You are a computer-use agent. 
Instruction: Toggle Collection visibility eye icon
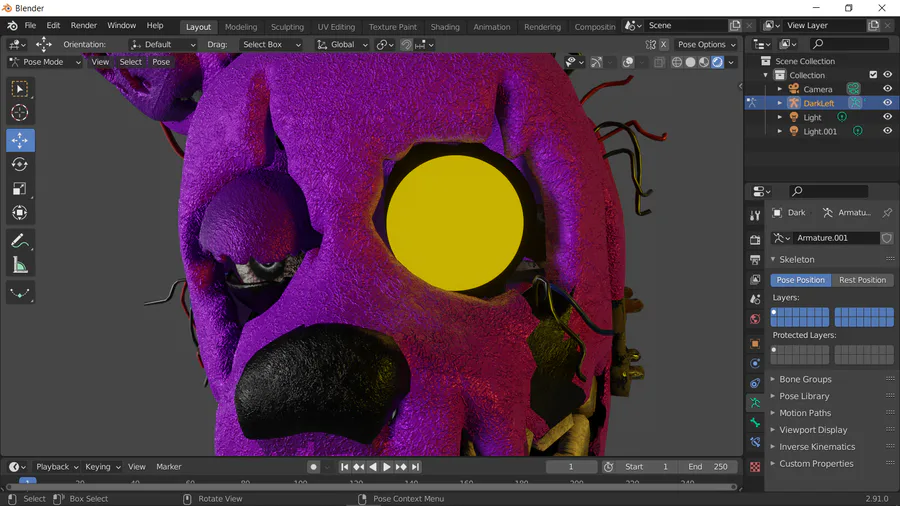click(x=887, y=75)
